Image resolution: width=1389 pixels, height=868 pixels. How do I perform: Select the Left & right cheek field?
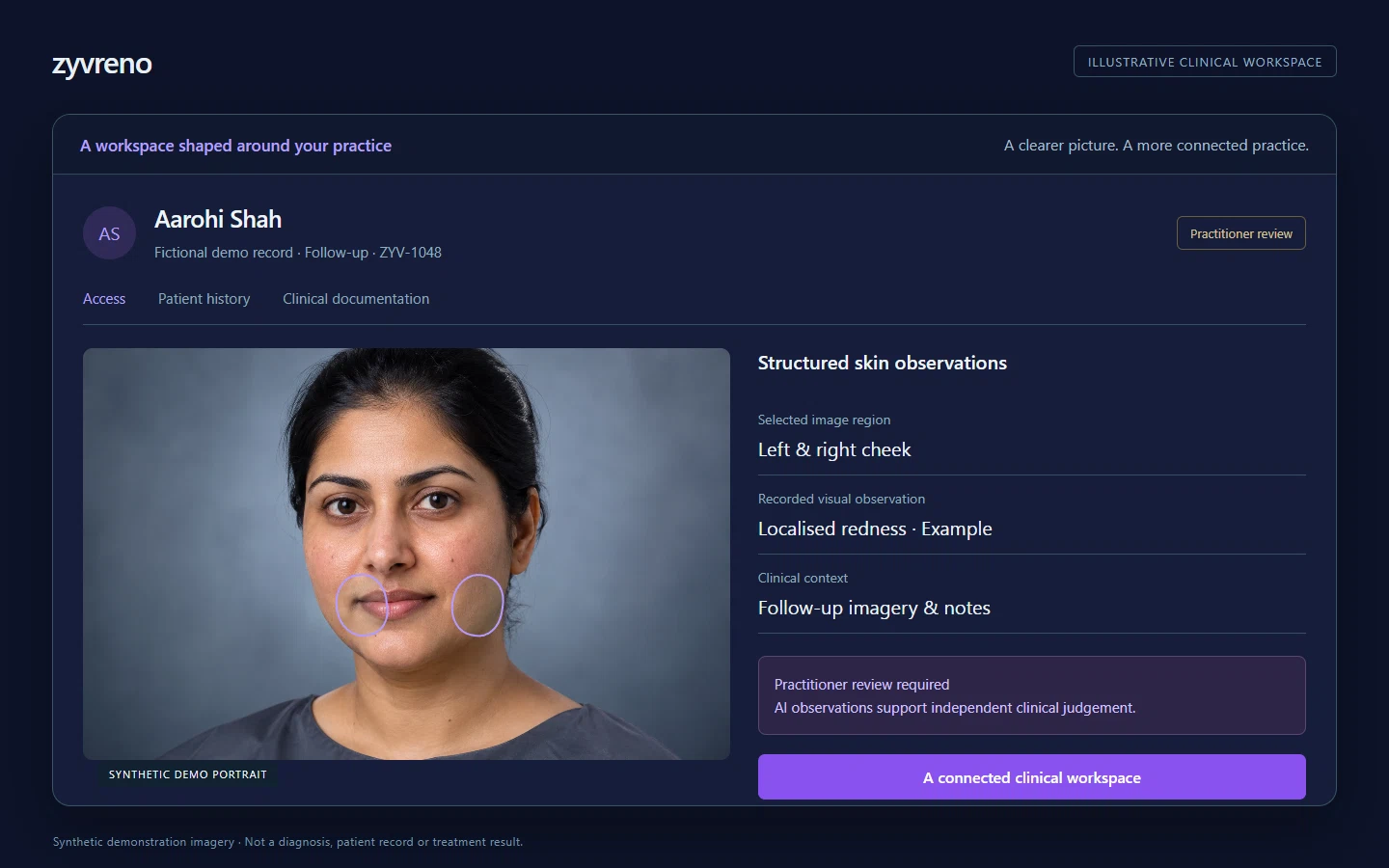click(x=1031, y=440)
